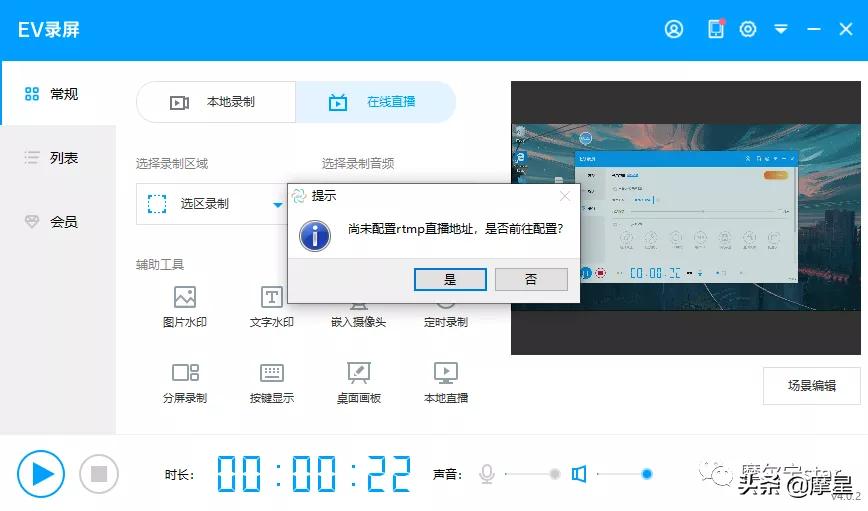Start recording with the play button
868x511 pixels.
[41, 474]
